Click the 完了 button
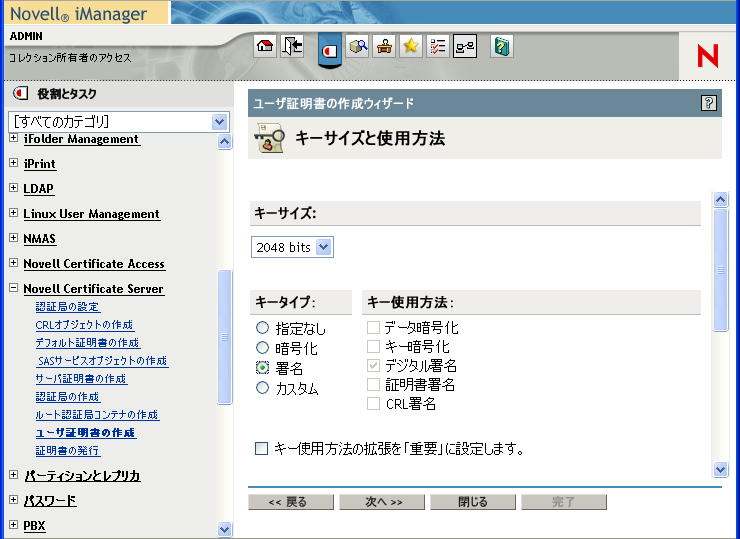Viewport: 740px width, 539px height. (564, 502)
